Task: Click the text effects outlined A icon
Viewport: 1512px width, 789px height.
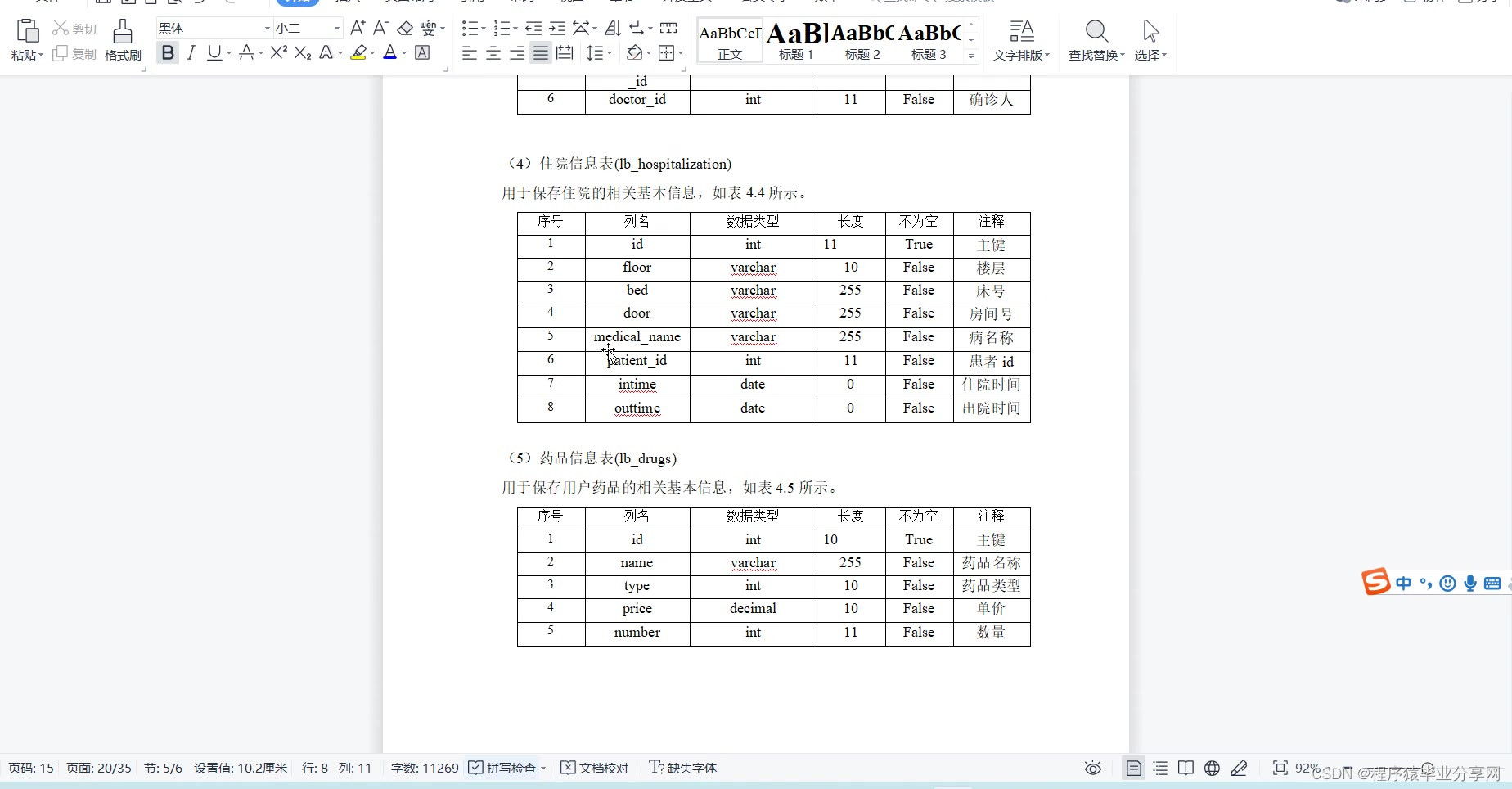Action: pos(326,53)
